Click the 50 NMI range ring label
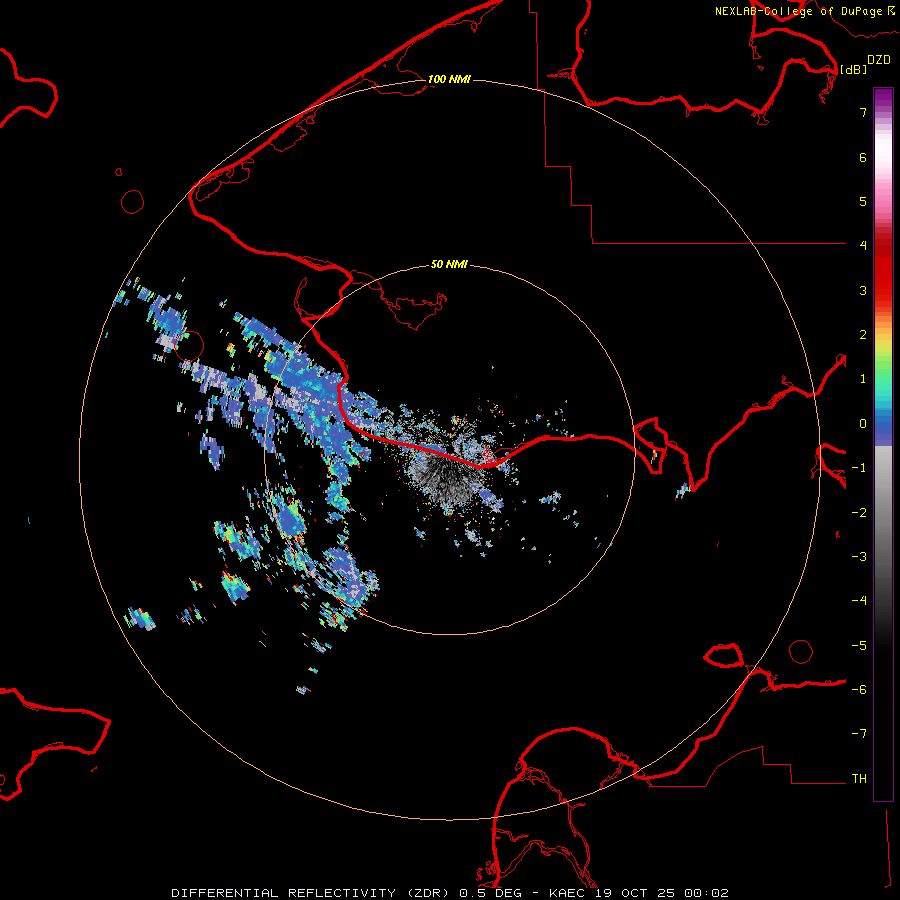This screenshot has width=900, height=900. tap(449, 264)
